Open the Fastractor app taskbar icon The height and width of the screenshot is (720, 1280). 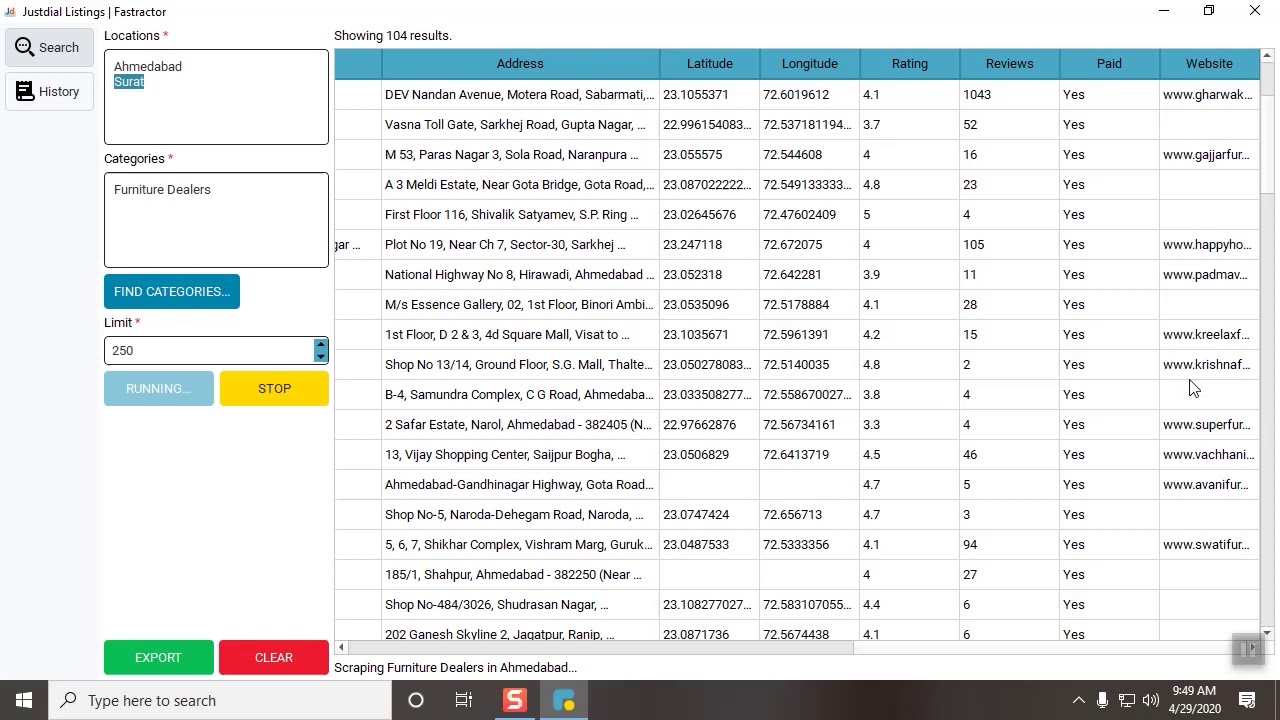[x=564, y=700]
